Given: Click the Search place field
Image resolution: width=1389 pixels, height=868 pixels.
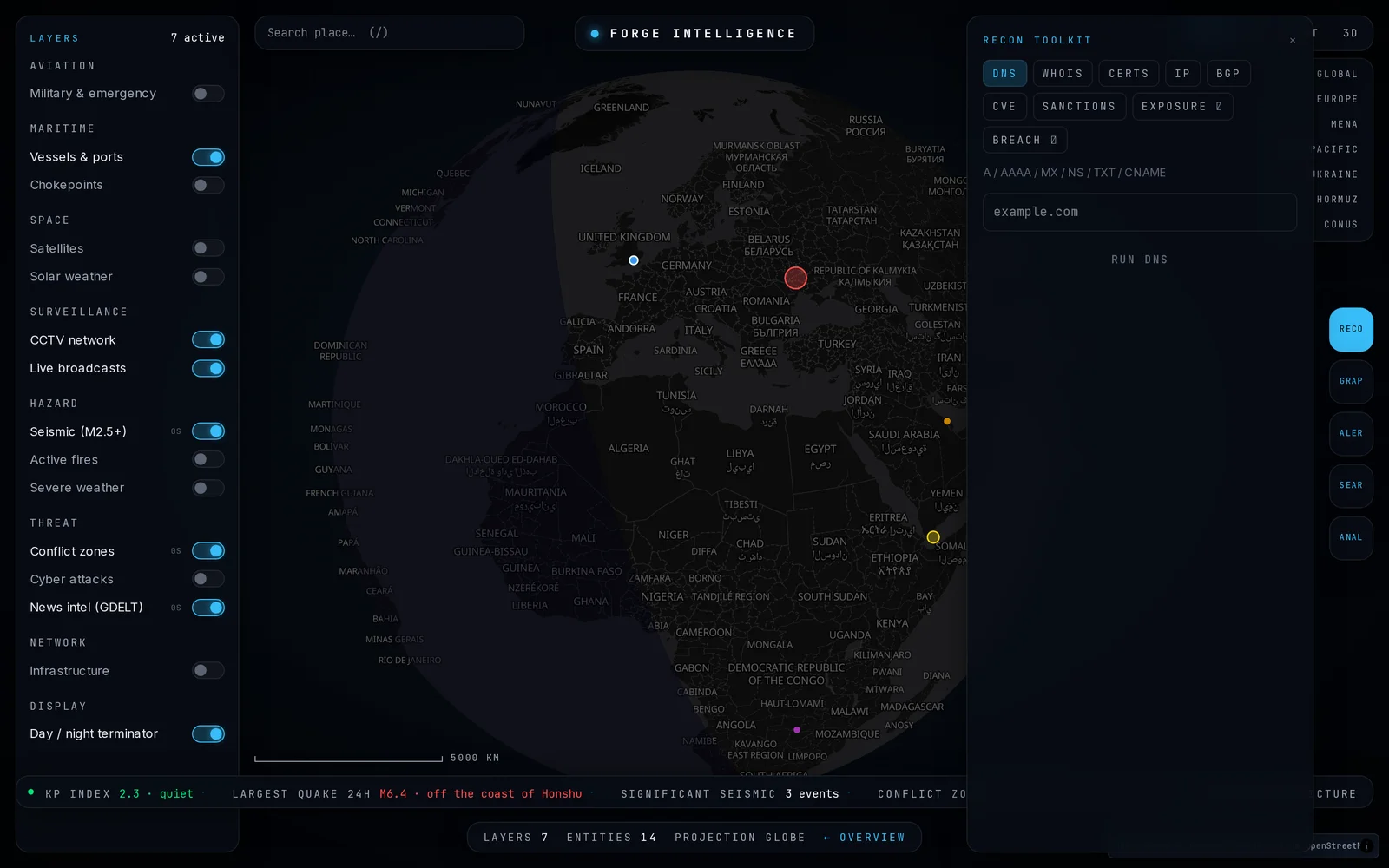Looking at the screenshot, I should tap(389, 33).
